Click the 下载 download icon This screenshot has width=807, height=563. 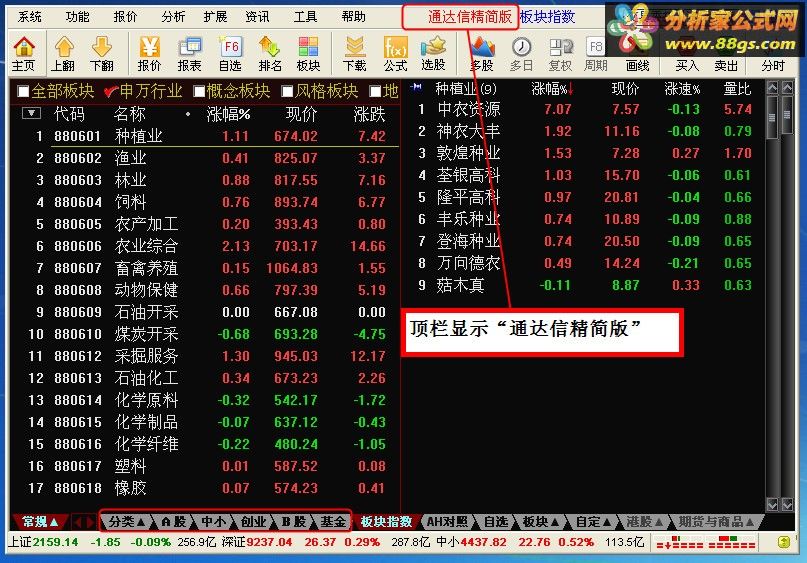[x=355, y=53]
